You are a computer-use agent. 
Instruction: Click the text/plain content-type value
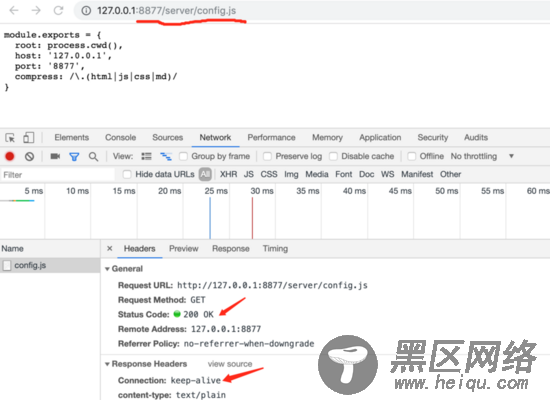[201, 395]
